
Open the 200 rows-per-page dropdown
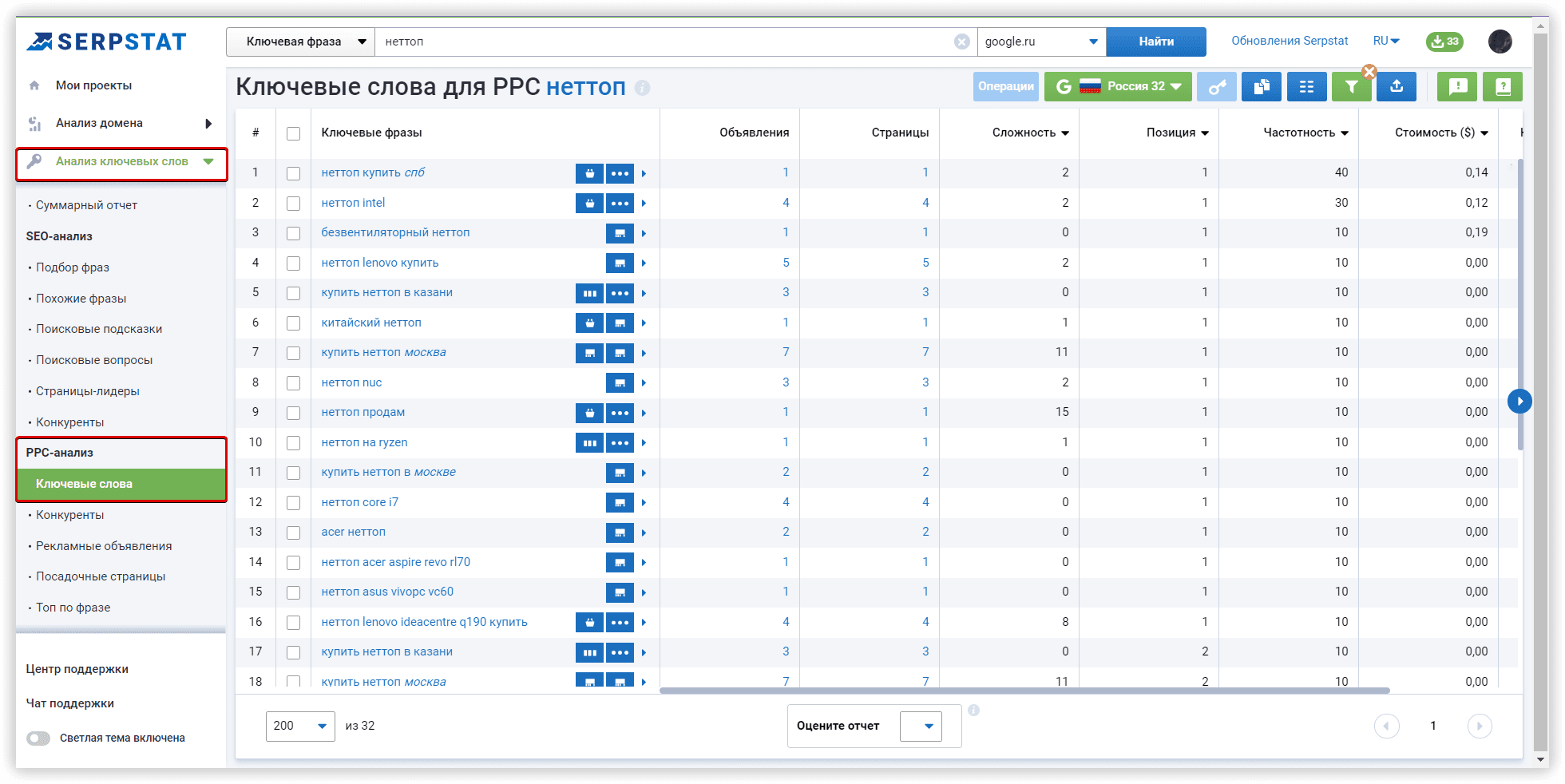click(300, 726)
